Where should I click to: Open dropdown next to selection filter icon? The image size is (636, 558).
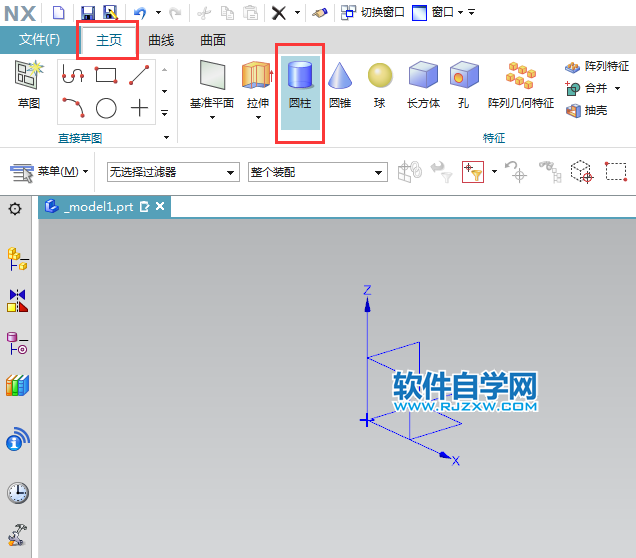(x=494, y=172)
